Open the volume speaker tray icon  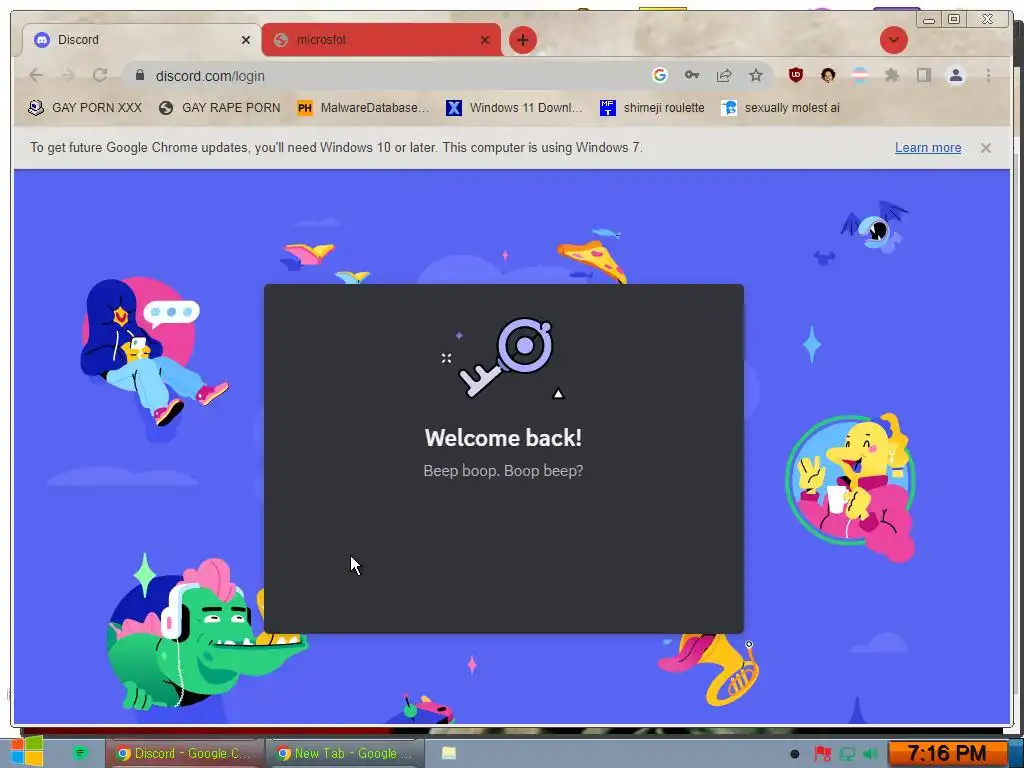coord(871,754)
